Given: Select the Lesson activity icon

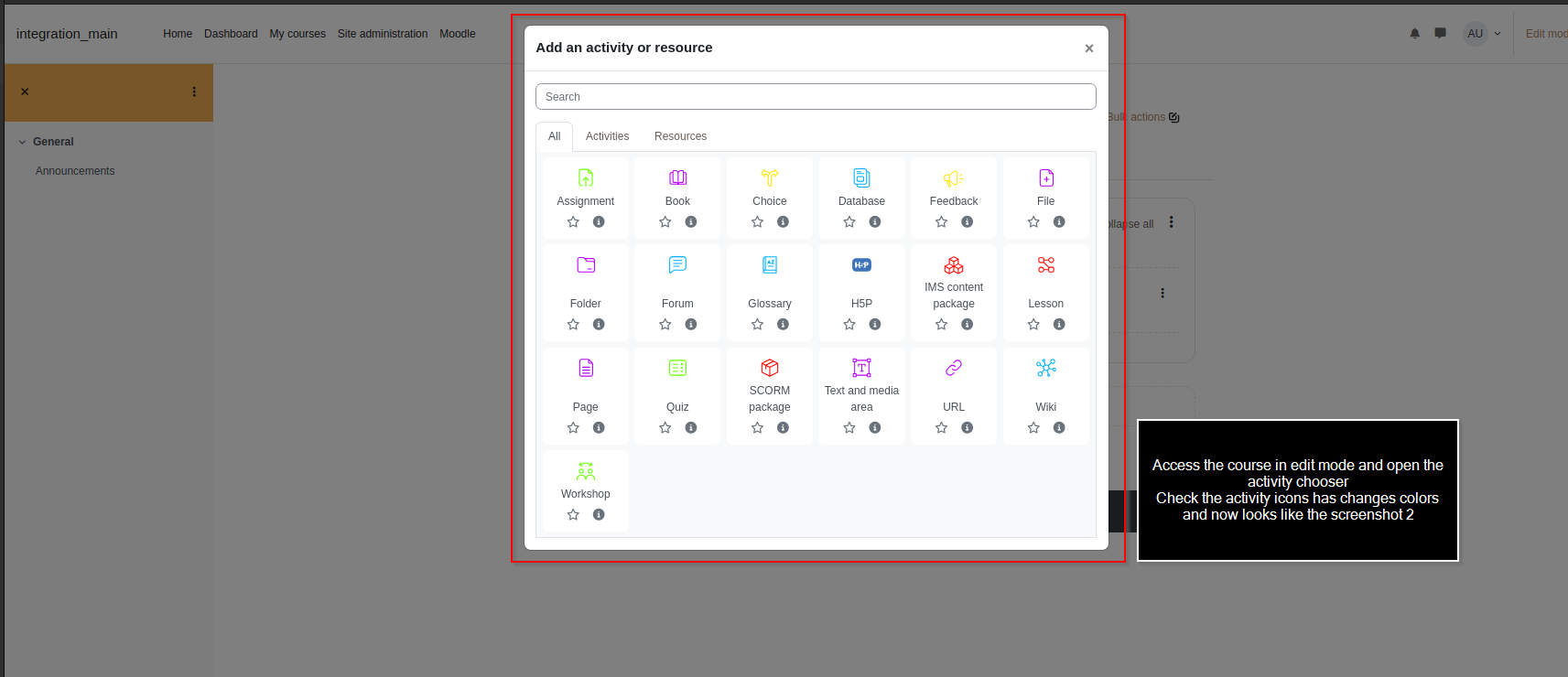Looking at the screenshot, I should coord(1046,265).
